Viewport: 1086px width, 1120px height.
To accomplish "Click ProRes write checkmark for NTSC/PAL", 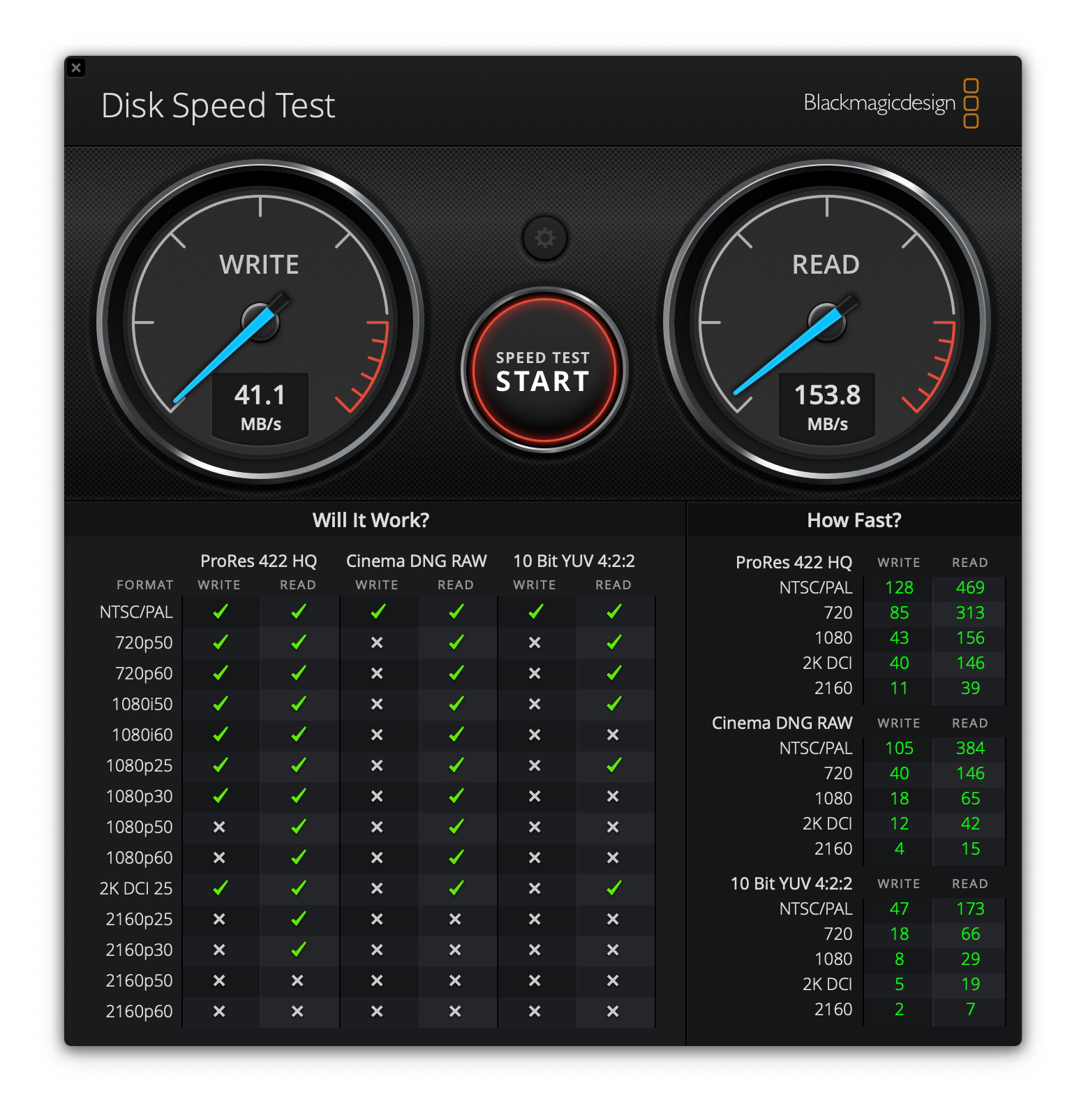I will tap(220, 612).
